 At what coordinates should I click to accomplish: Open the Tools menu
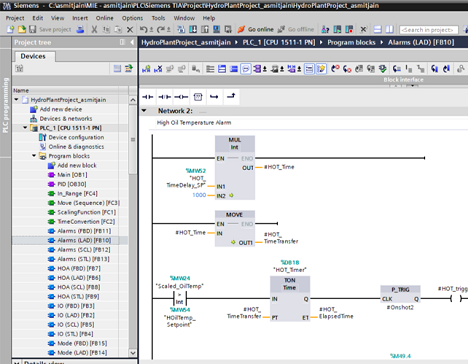click(x=158, y=18)
